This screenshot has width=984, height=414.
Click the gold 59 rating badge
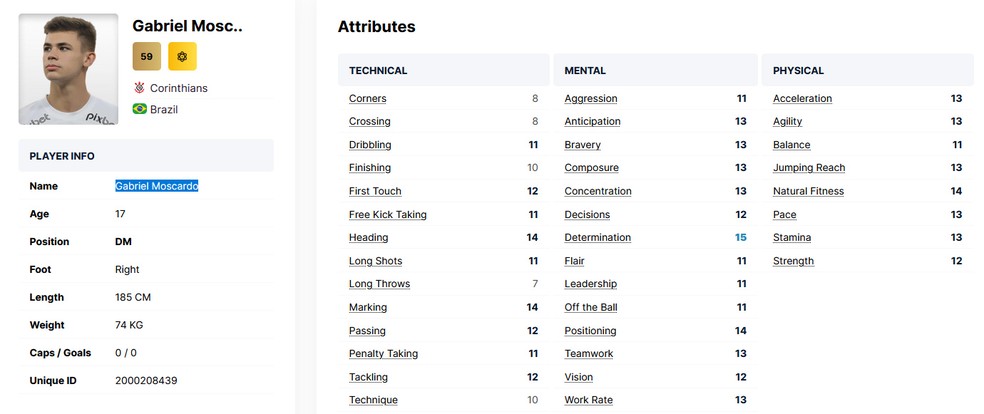(146, 57)
